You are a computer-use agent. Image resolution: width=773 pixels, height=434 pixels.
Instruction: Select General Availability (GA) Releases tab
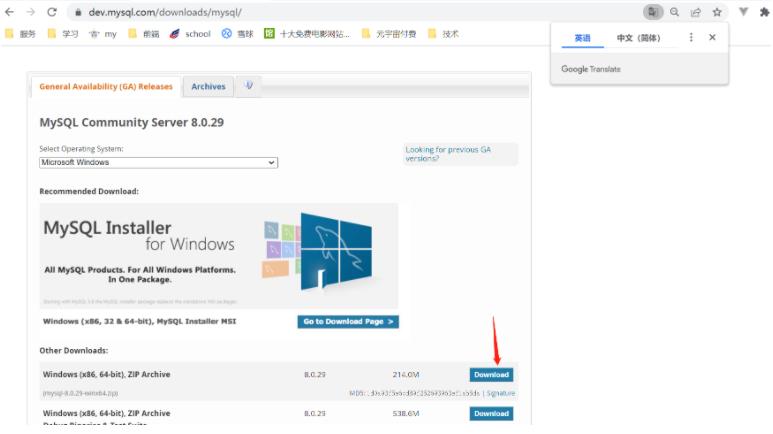[106, 87]
